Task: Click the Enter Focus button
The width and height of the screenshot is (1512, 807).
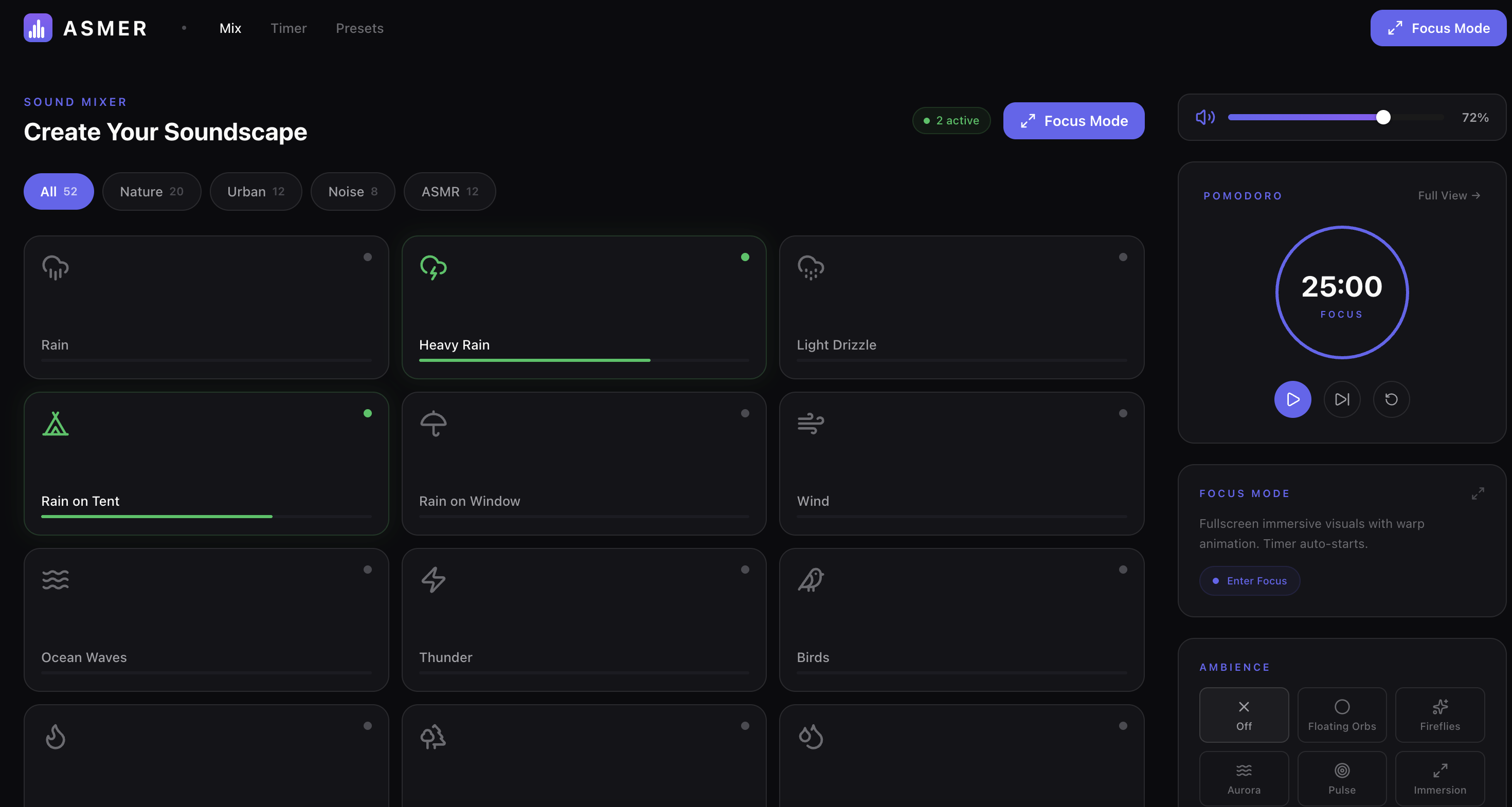Action: coord(1249,581)
